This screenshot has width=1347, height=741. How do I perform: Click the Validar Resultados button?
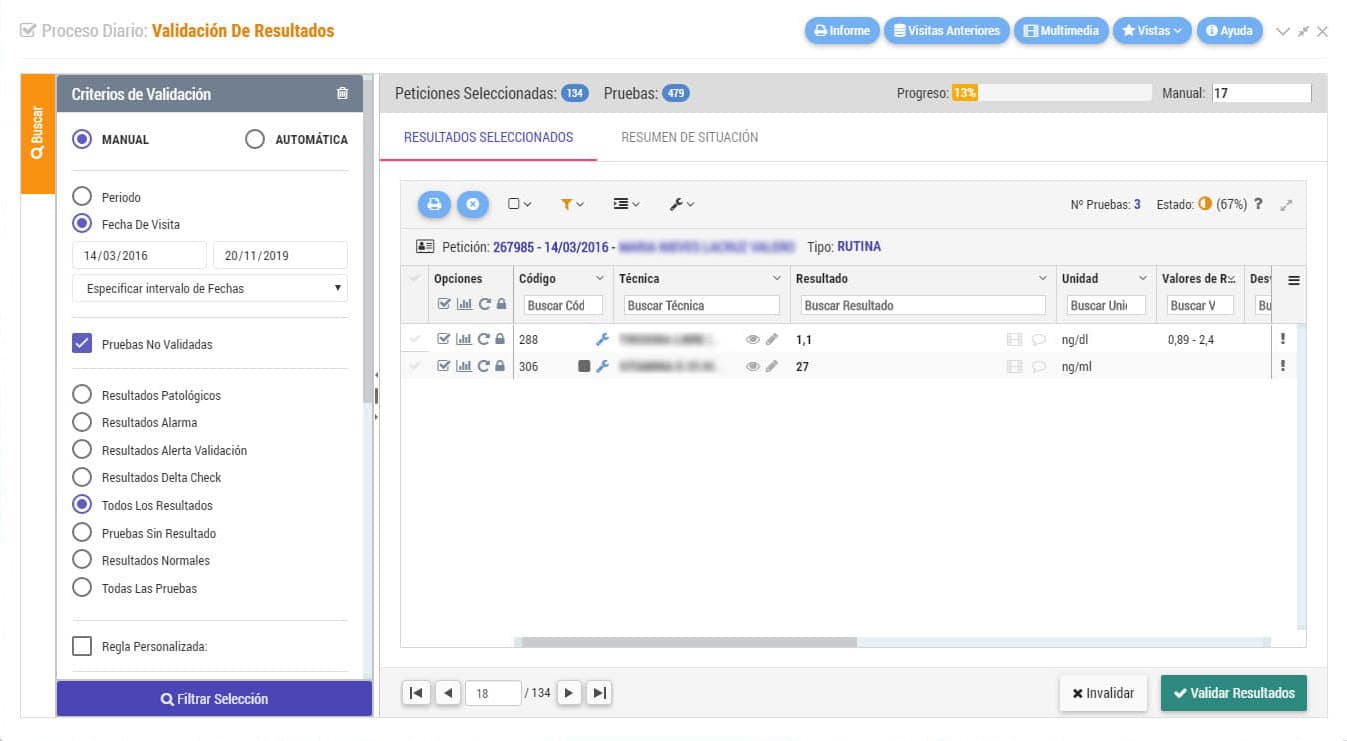point(1233,693)
